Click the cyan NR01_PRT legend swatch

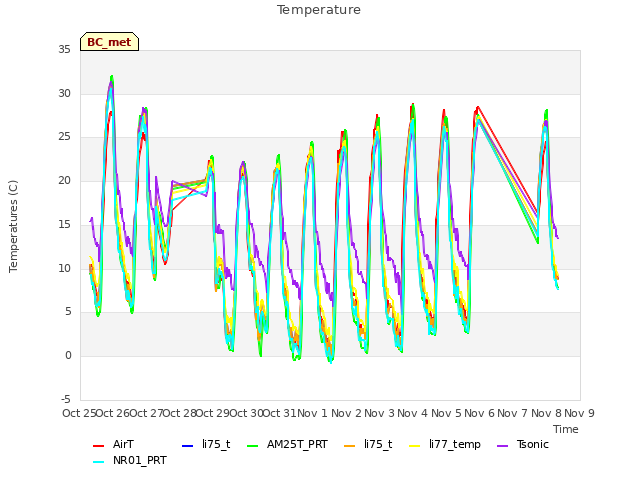98,462
